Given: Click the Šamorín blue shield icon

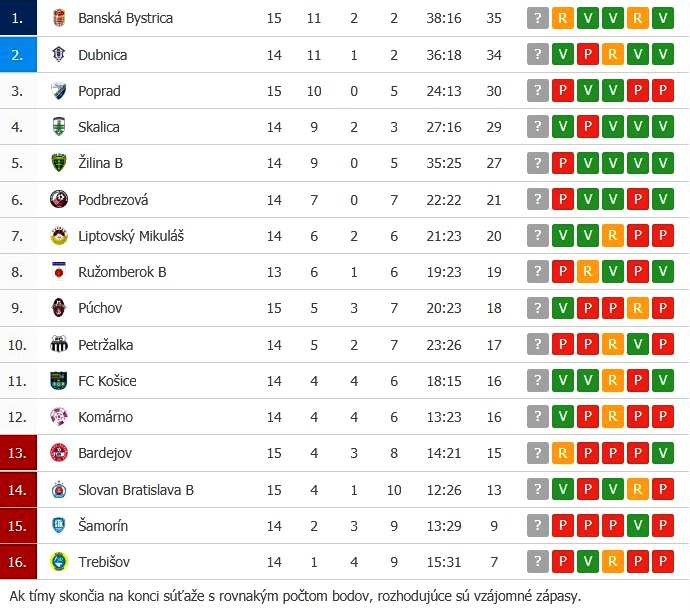Looking at the screenshot, I should pos(59,525).
